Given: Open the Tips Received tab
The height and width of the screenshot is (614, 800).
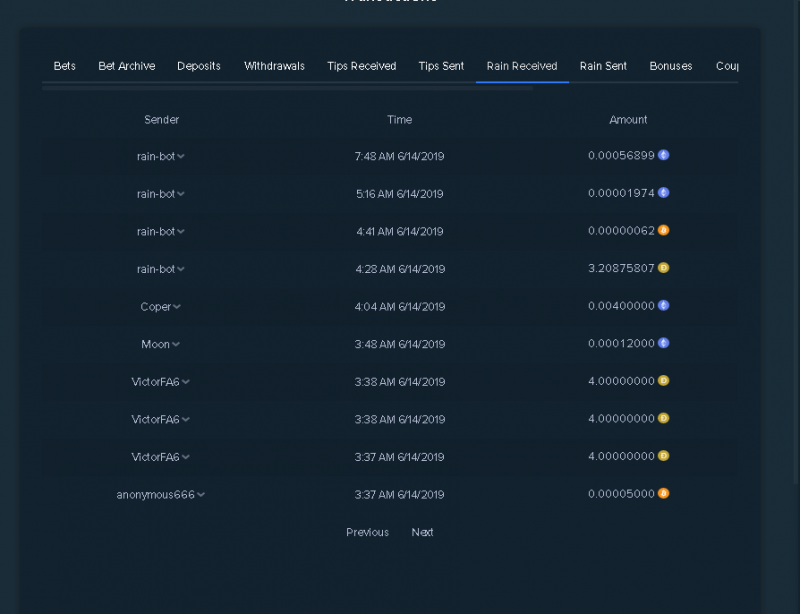Looking at the screenshot, I should click(x=361, y=66).
